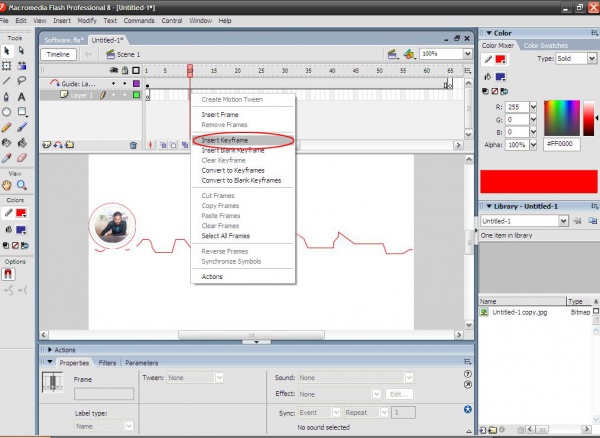This screenshot has width=600, height=438.
Task: Select the Gradient Transform tool
Action: pos(21,66)
